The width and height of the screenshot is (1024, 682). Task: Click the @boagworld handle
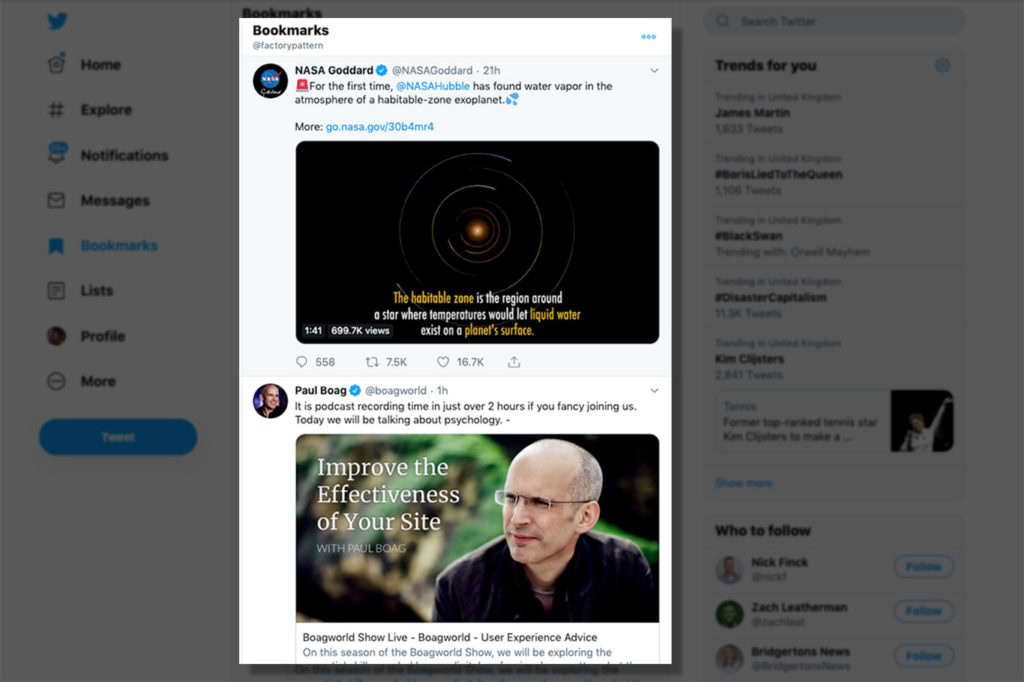396,391
